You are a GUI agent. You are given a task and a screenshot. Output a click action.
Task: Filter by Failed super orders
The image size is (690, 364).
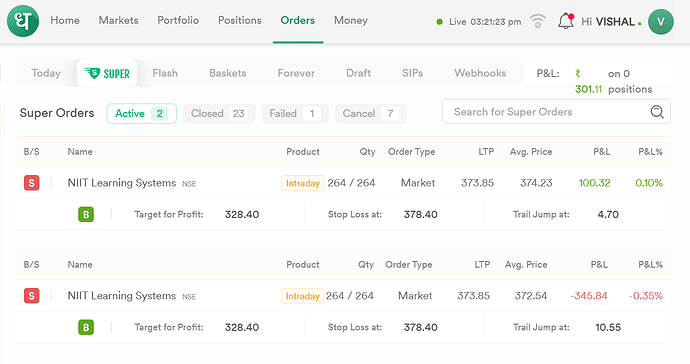tap(295, 114)
